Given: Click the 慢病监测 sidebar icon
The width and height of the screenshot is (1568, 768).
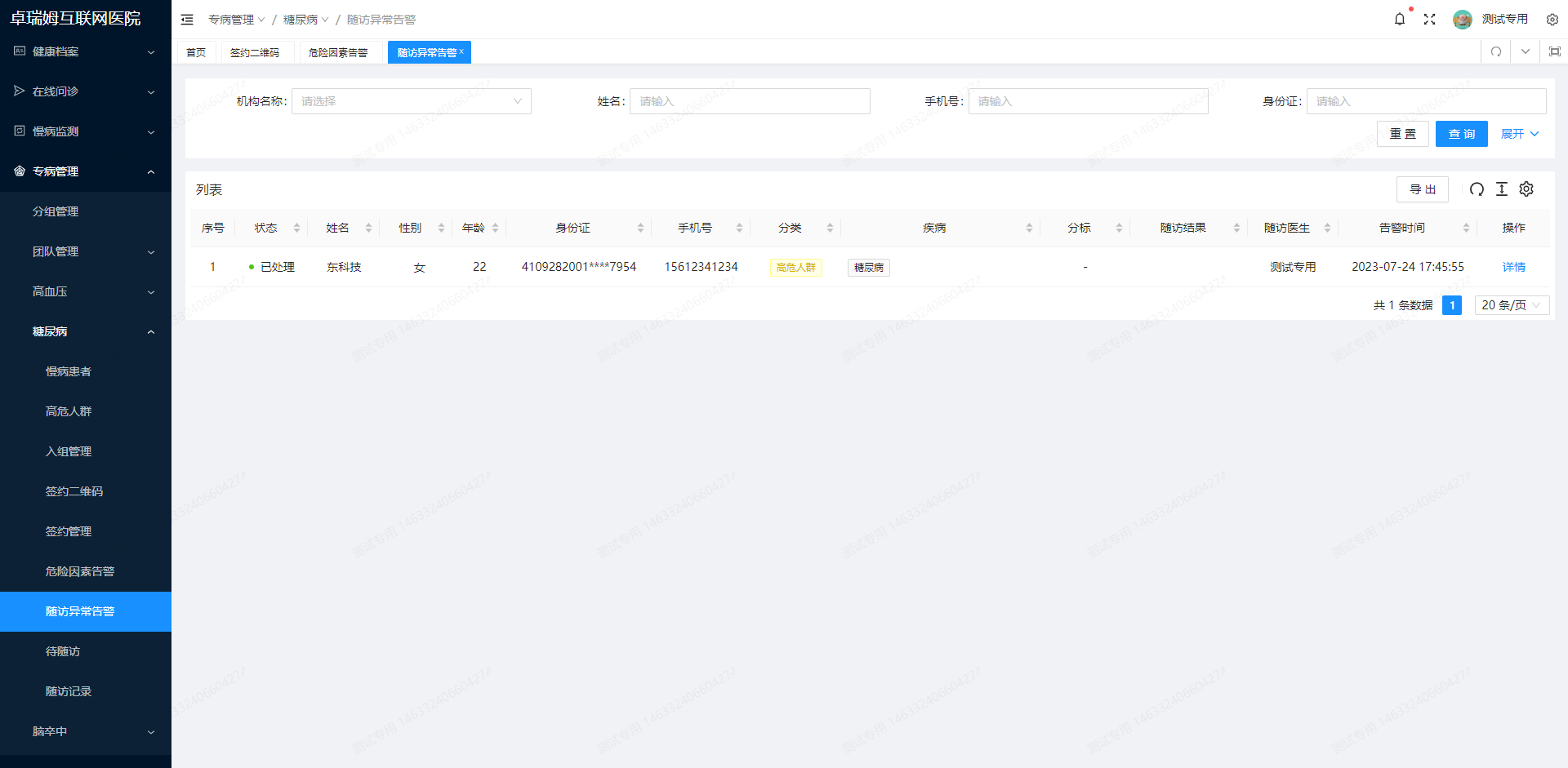Looking at the screenshot, I should [x=20, y=131].
